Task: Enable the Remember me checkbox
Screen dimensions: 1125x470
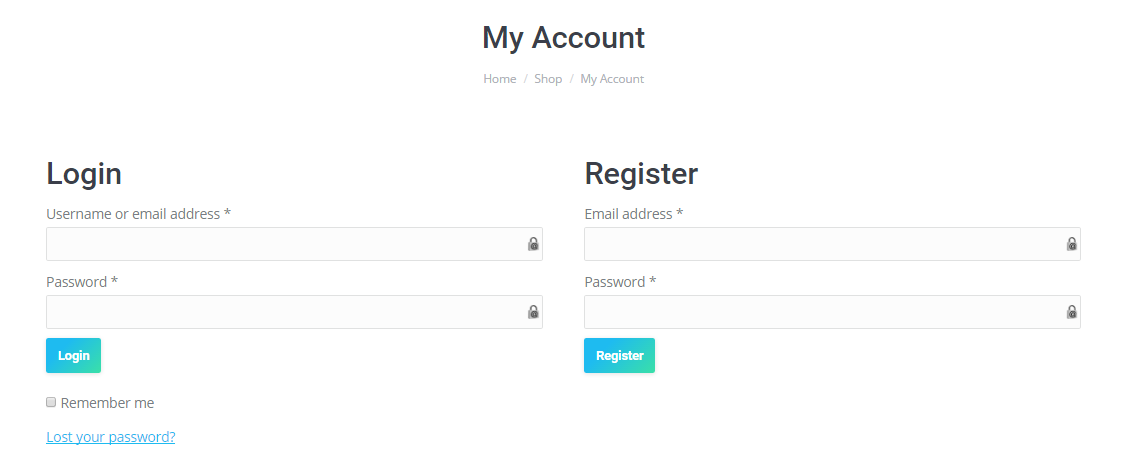Action: [51, 402]
